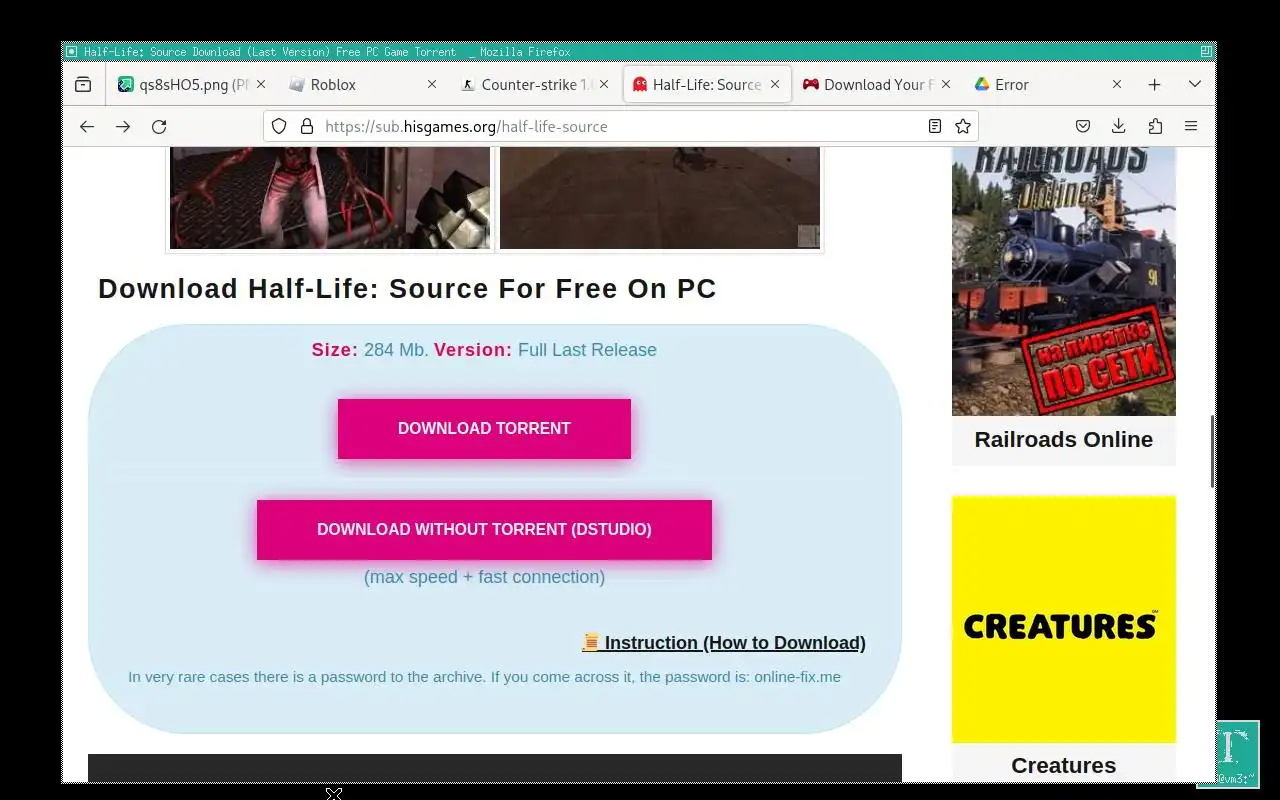Open the Railroads Online title link
Image resolution: width=1280 pixels, height=800 pixels.
click(x=1064, y=440)
